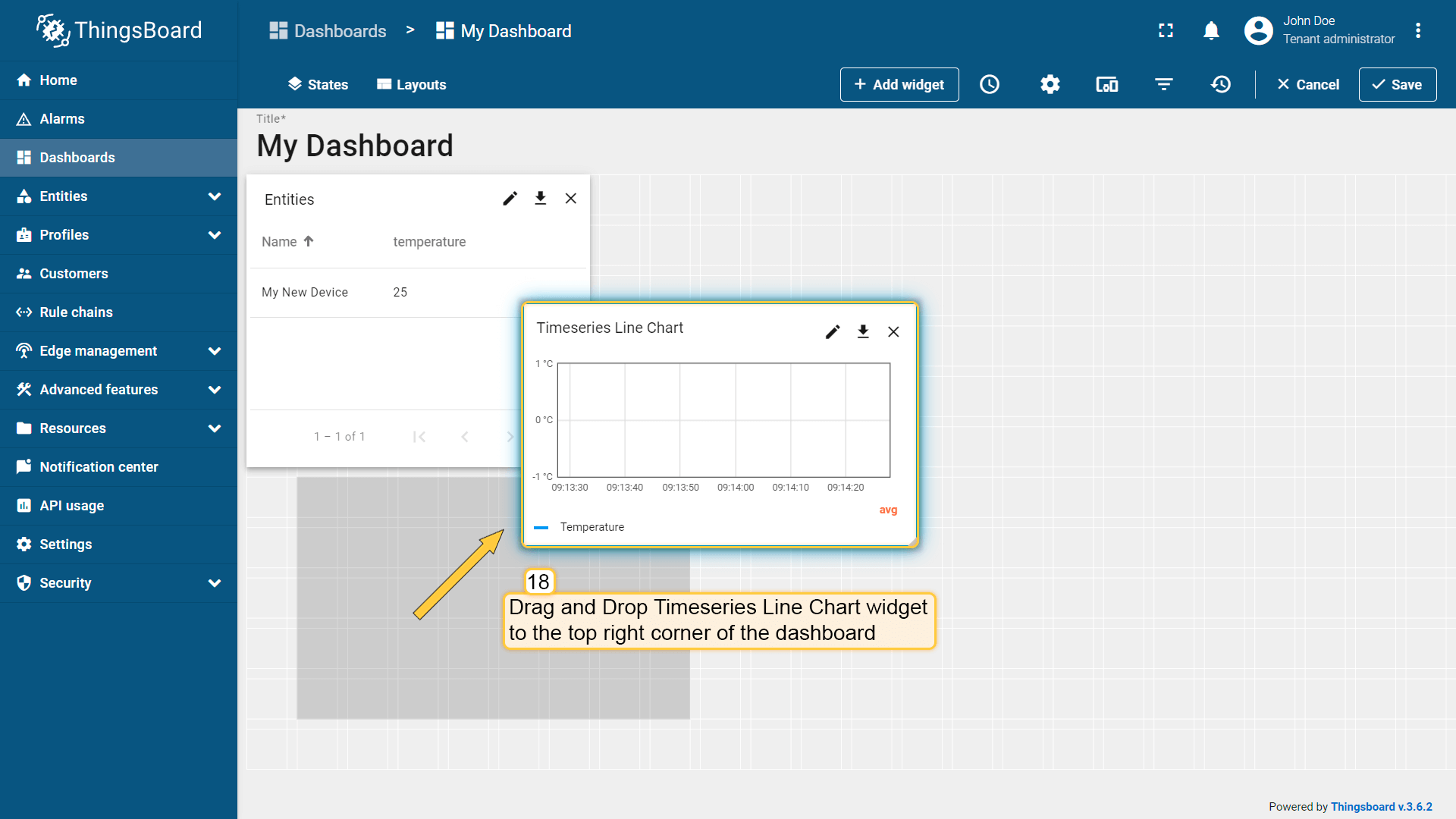
Task: Sort by Name column arrow
Action: coord(308,241)
